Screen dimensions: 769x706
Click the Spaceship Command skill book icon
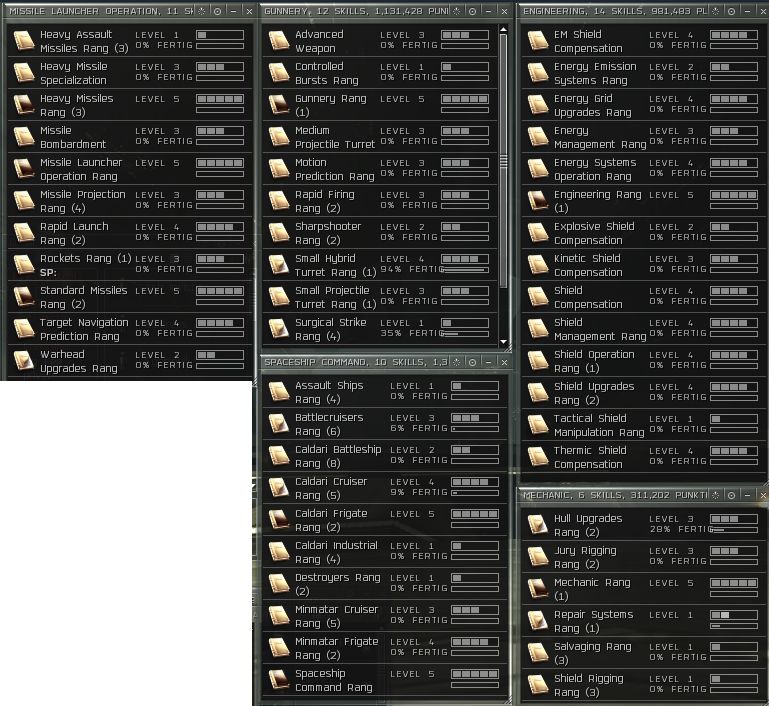pos(279,680)
